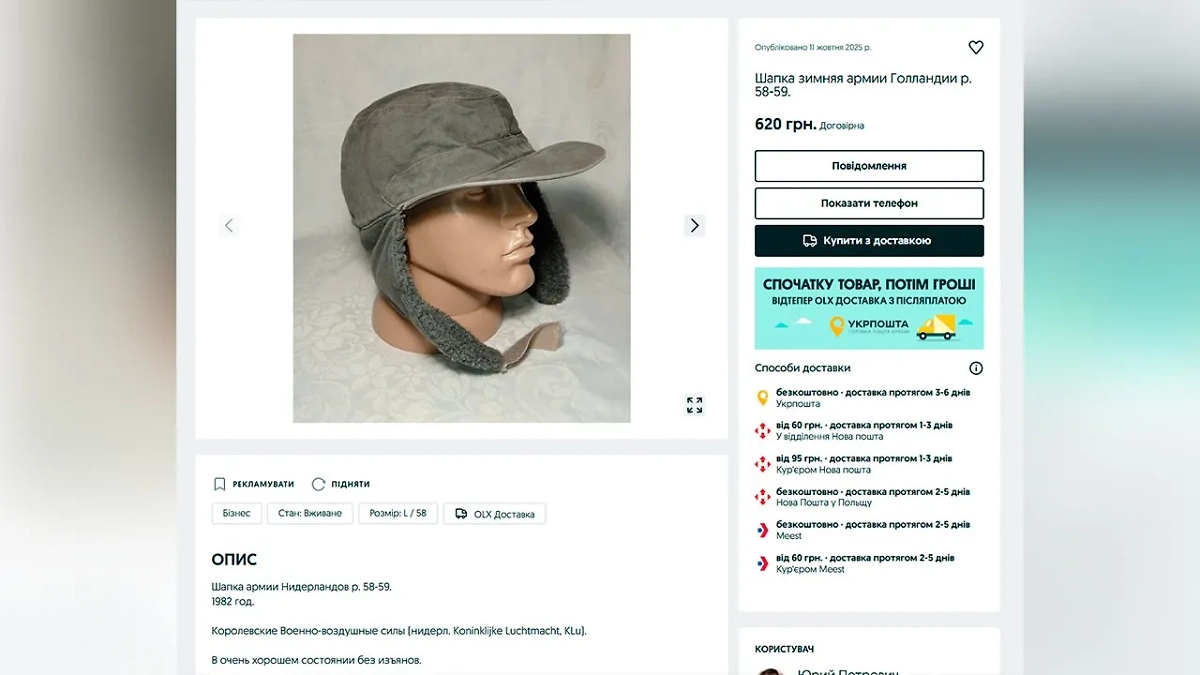Click delivery methods info icon
Viewport: 1200px width, 675px height.
click(x=976, y=368)
